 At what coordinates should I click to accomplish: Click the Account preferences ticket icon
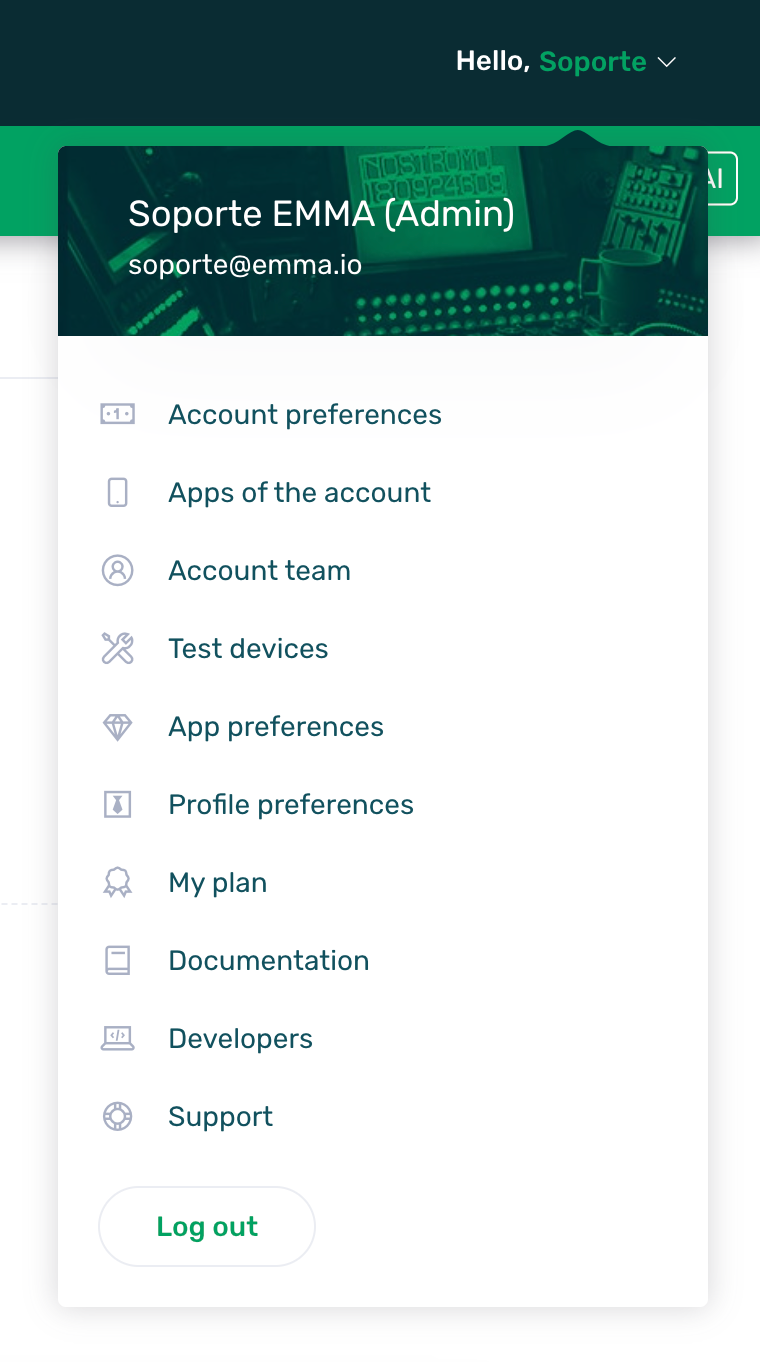coord(117,414)
